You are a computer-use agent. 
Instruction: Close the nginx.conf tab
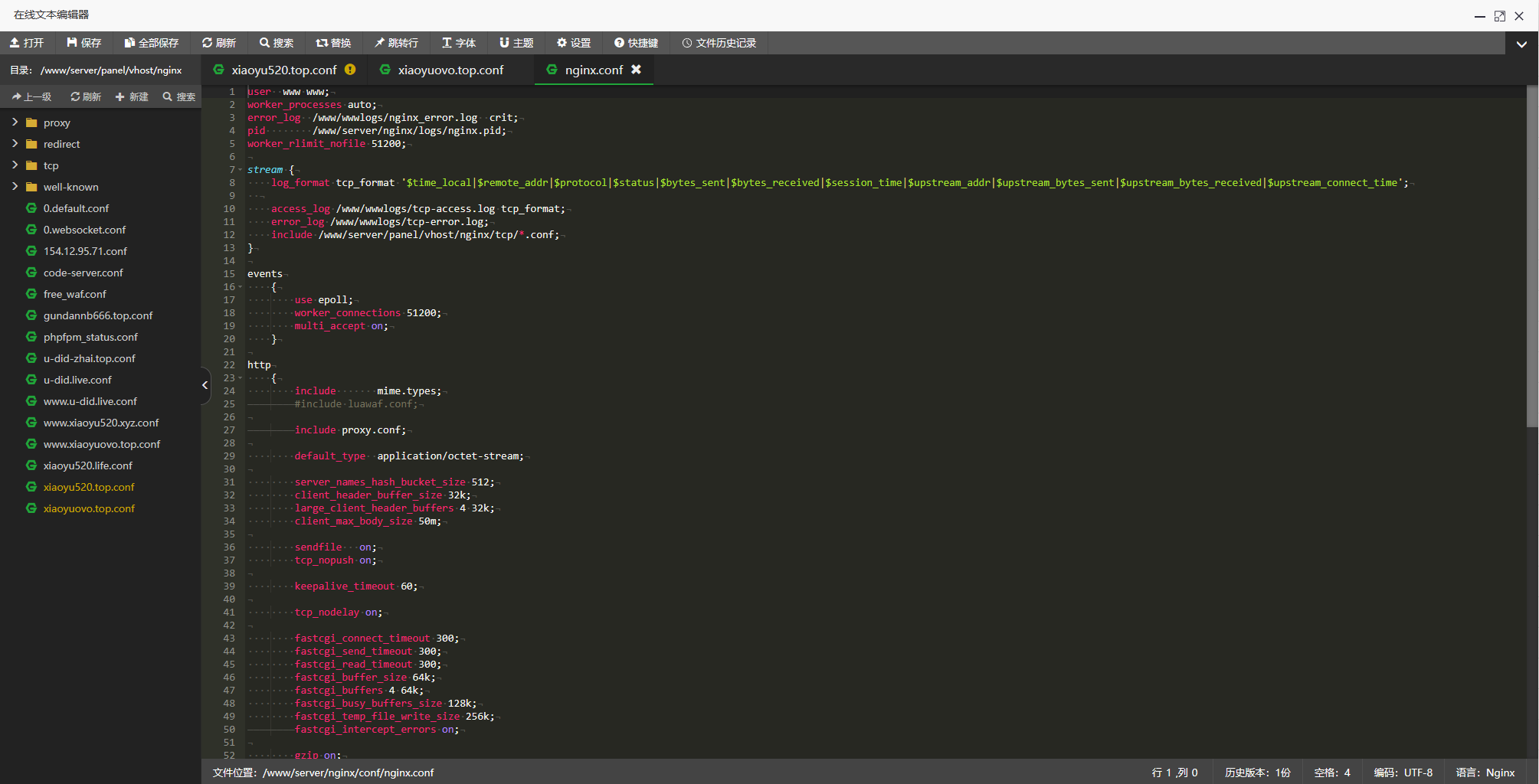pyautogui.click(x=636, y=70)
